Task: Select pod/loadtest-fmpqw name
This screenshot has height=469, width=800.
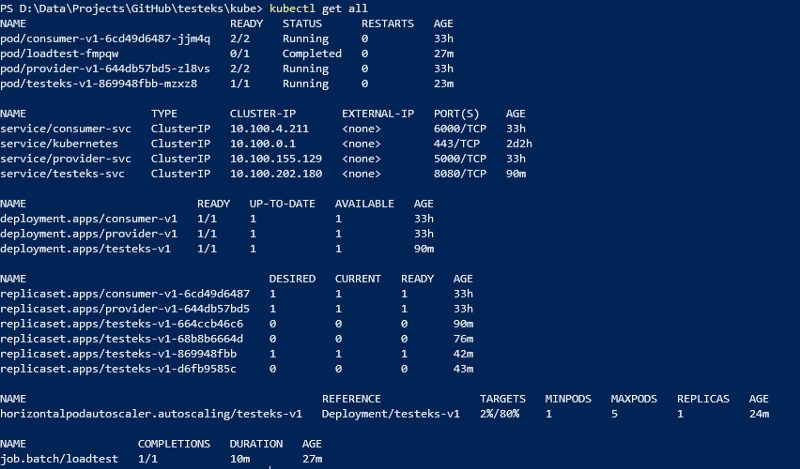Action: (59, 54)
